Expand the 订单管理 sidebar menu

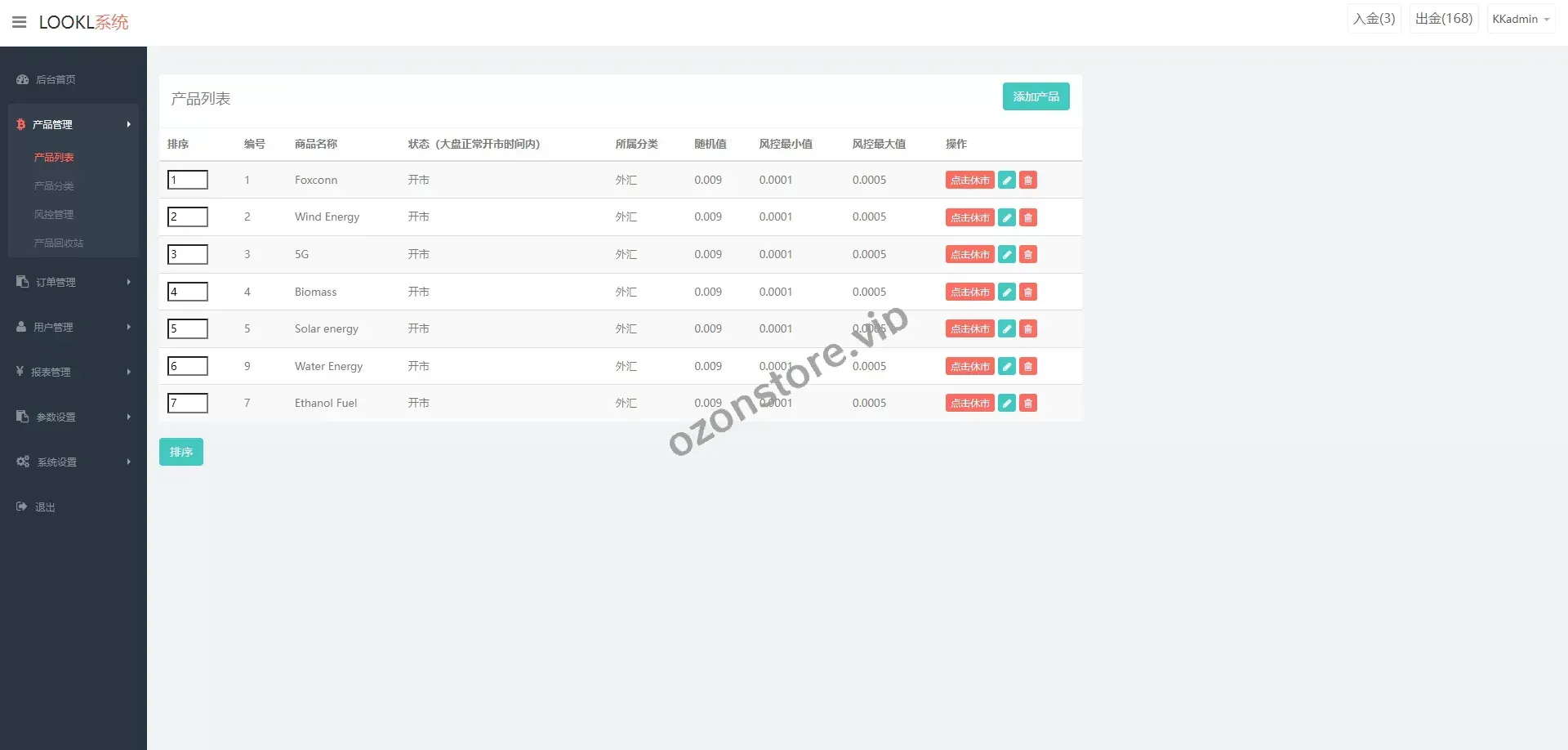tap(73, 282)
